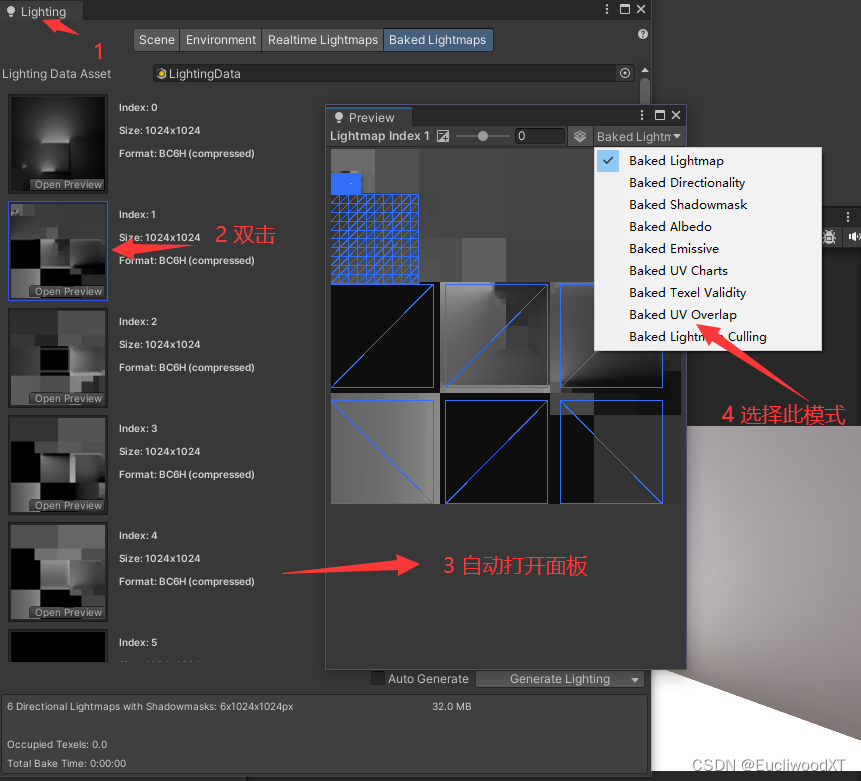Screen dimensions: 861x781
Task: Maximize the Preview window
Action: click(660, 115)
